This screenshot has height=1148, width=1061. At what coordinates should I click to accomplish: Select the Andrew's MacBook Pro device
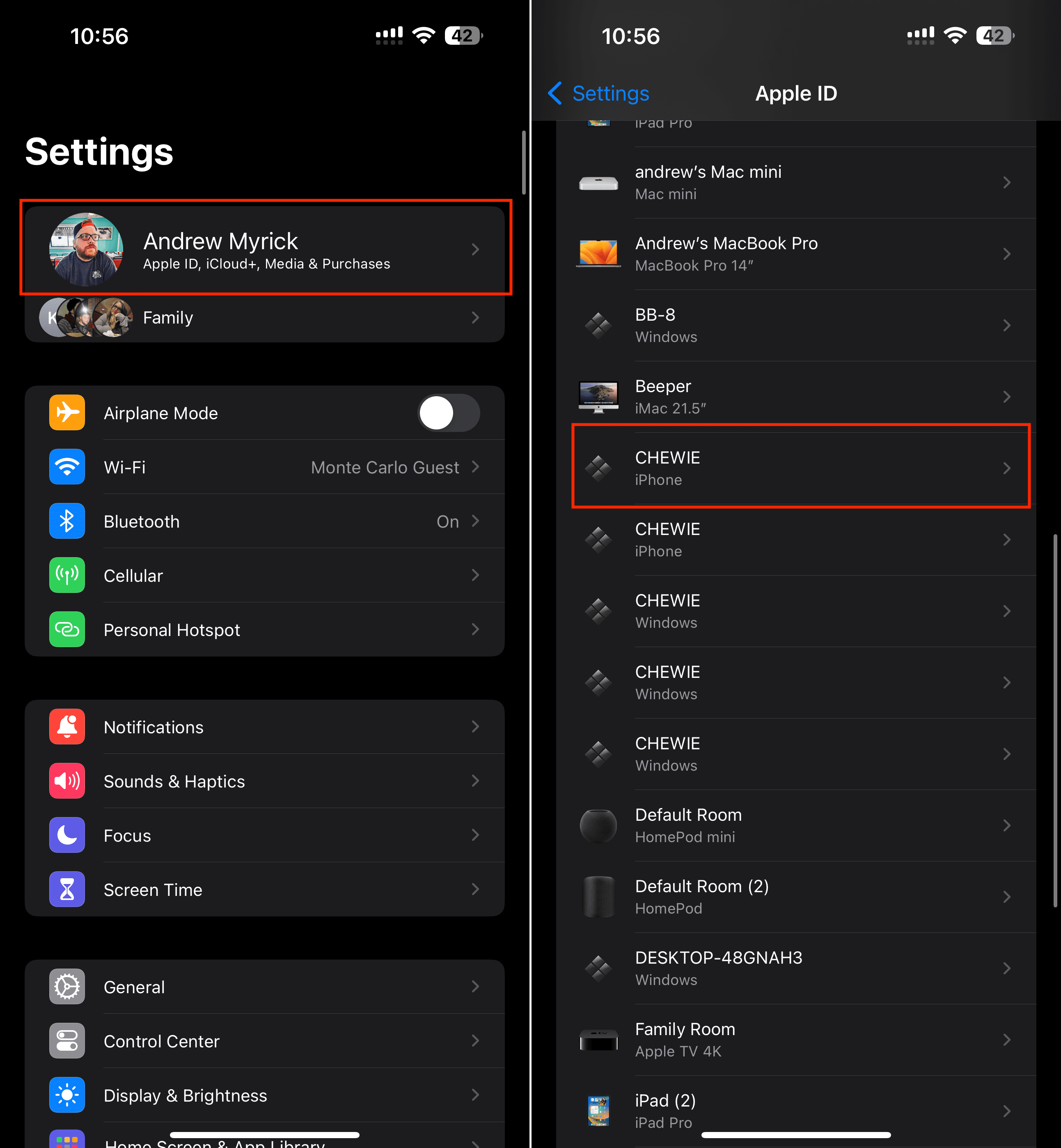pos(796,254)
